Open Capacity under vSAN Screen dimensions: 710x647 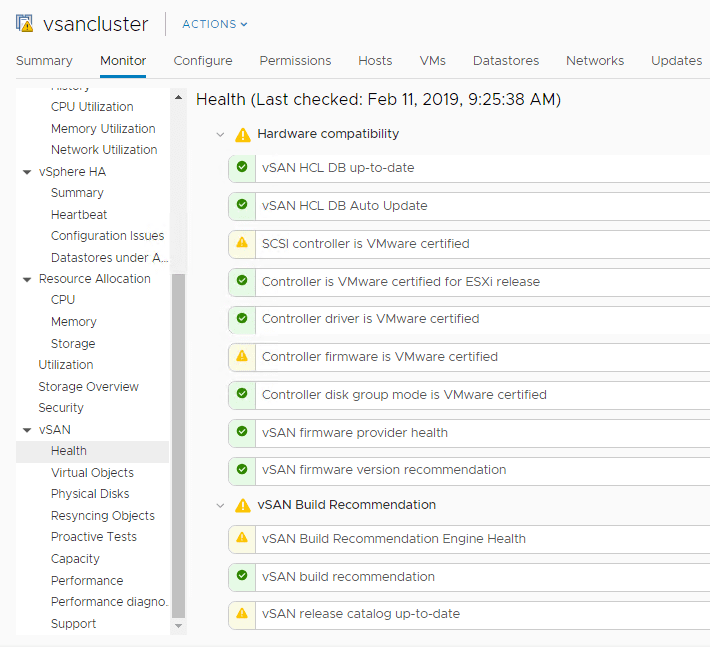(x=75, y=559)
